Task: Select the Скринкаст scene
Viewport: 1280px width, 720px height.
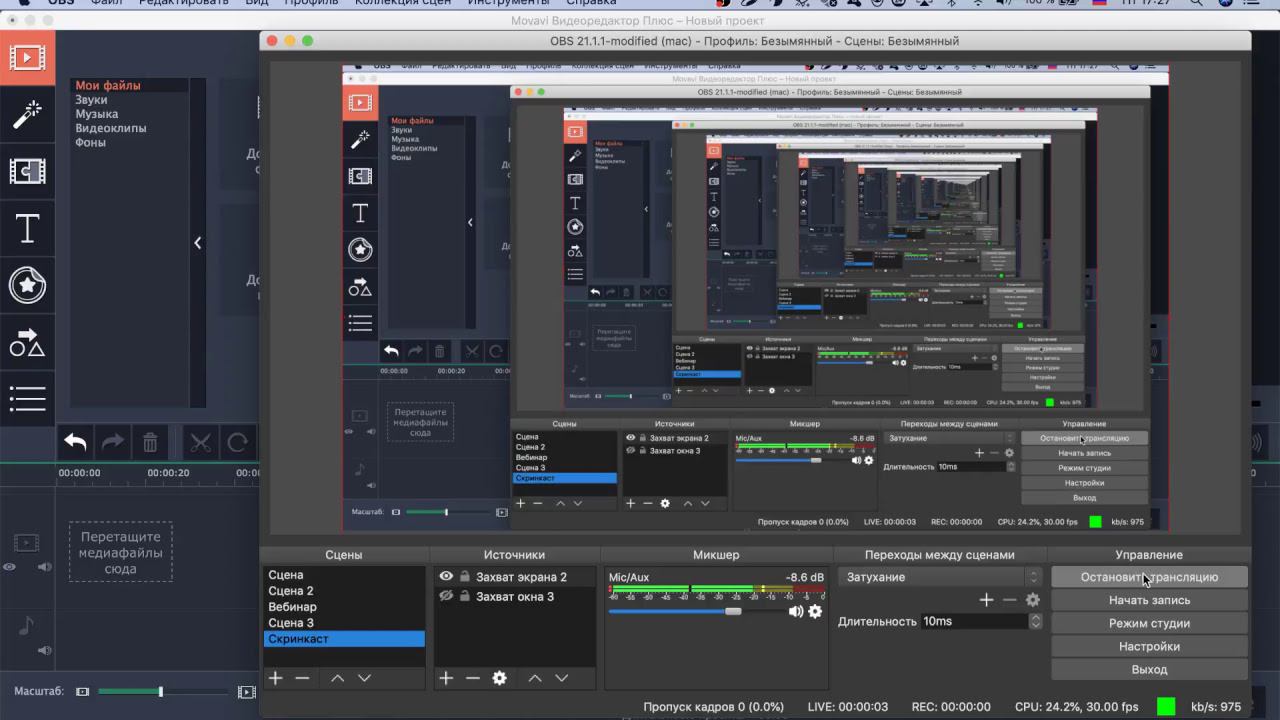Action: click(x=343, y=639)
